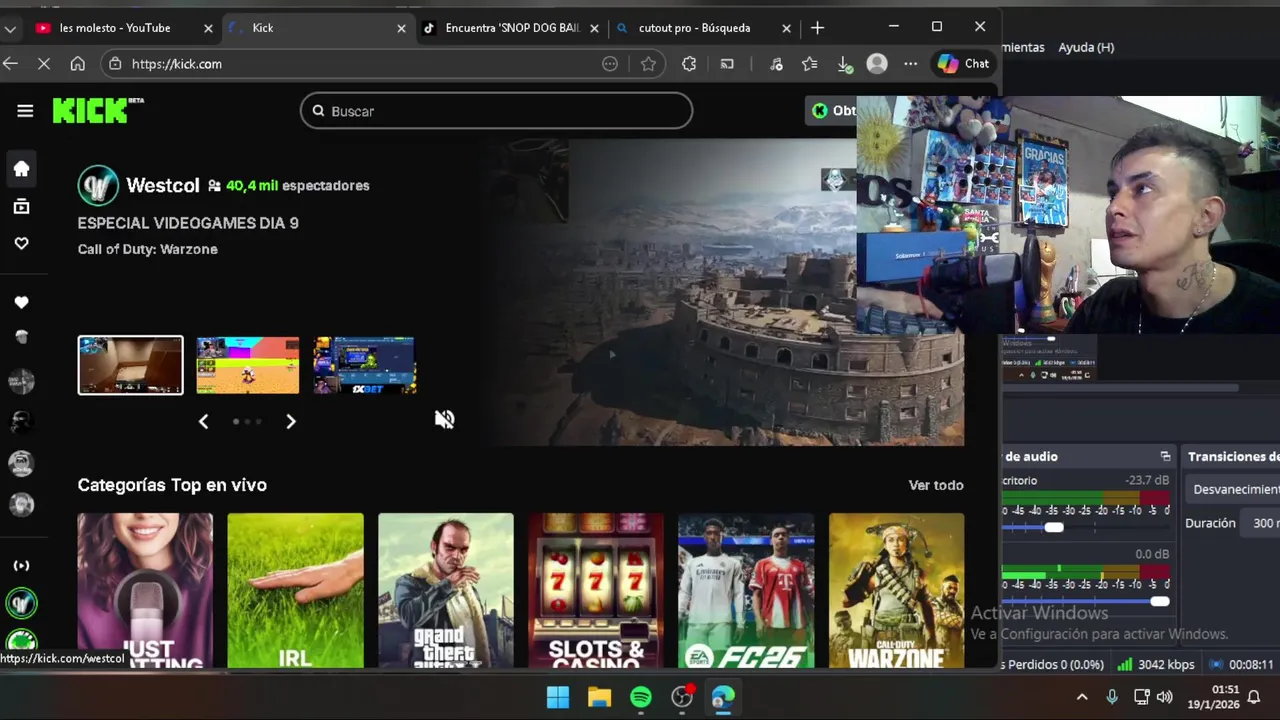This screenshot has width=1280, height=720.
Task: Open browser downloads
Action: click(845, 64)
